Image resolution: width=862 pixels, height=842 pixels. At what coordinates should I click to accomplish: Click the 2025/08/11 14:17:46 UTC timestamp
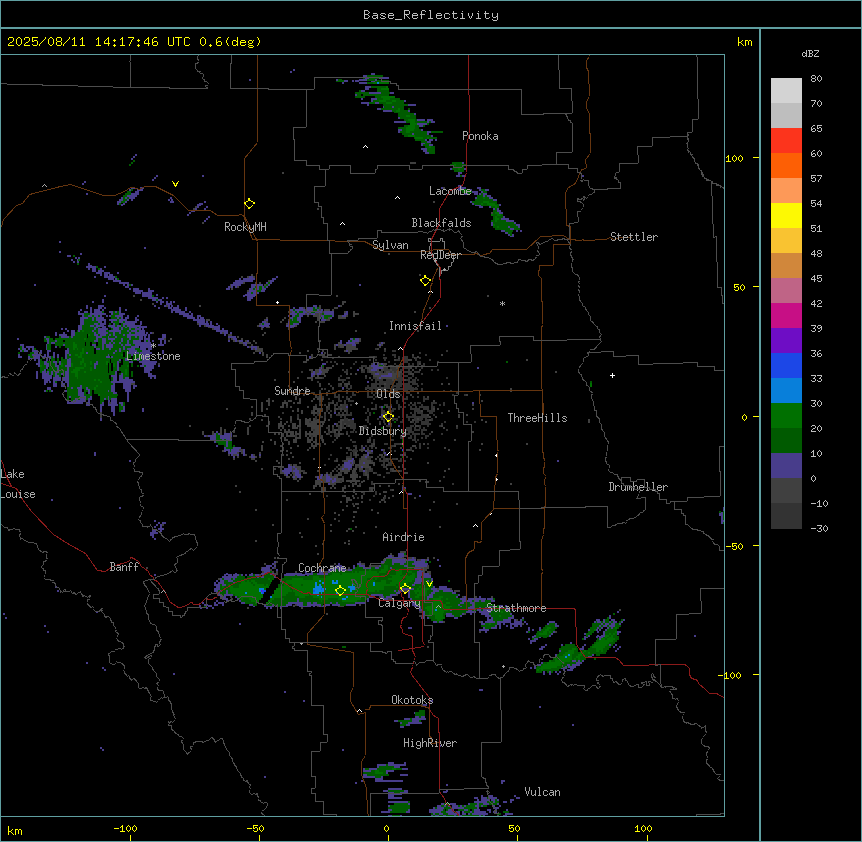click(98, 42)
